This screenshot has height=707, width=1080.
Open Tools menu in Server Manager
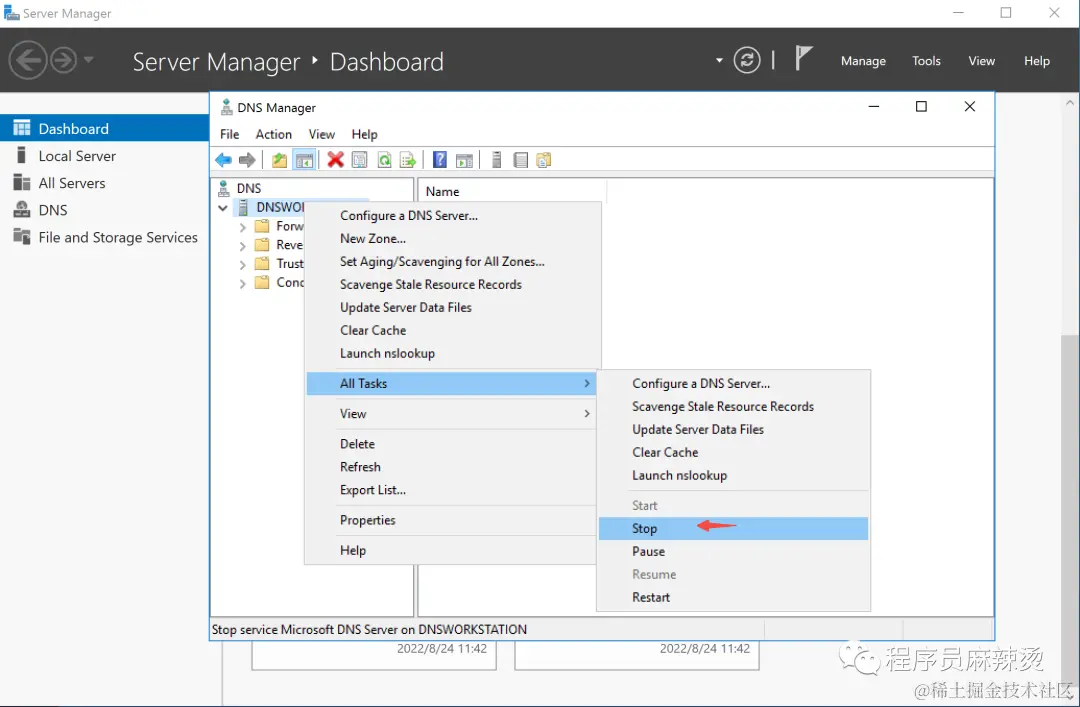click(926, 61)
